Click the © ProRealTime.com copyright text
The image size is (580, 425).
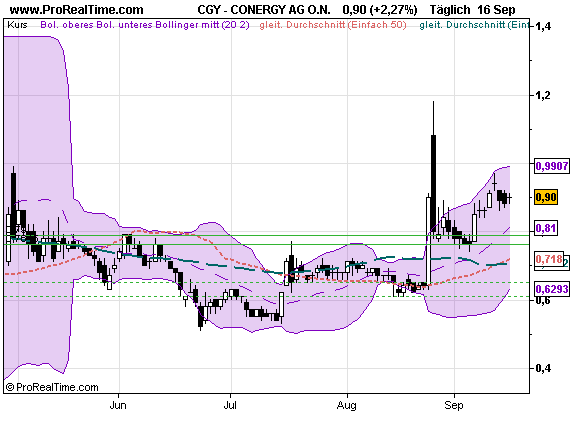52,387
